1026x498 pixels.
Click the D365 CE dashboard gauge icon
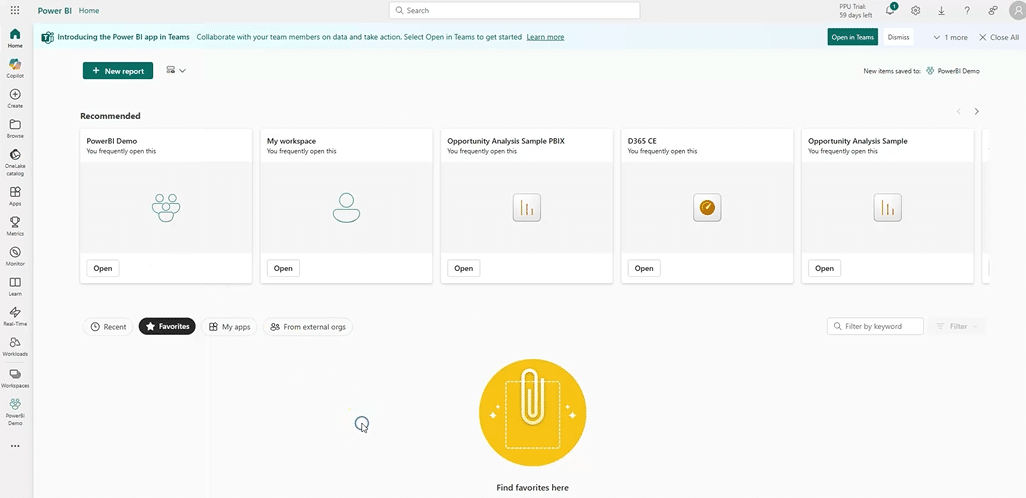click(x=707, y=207)
